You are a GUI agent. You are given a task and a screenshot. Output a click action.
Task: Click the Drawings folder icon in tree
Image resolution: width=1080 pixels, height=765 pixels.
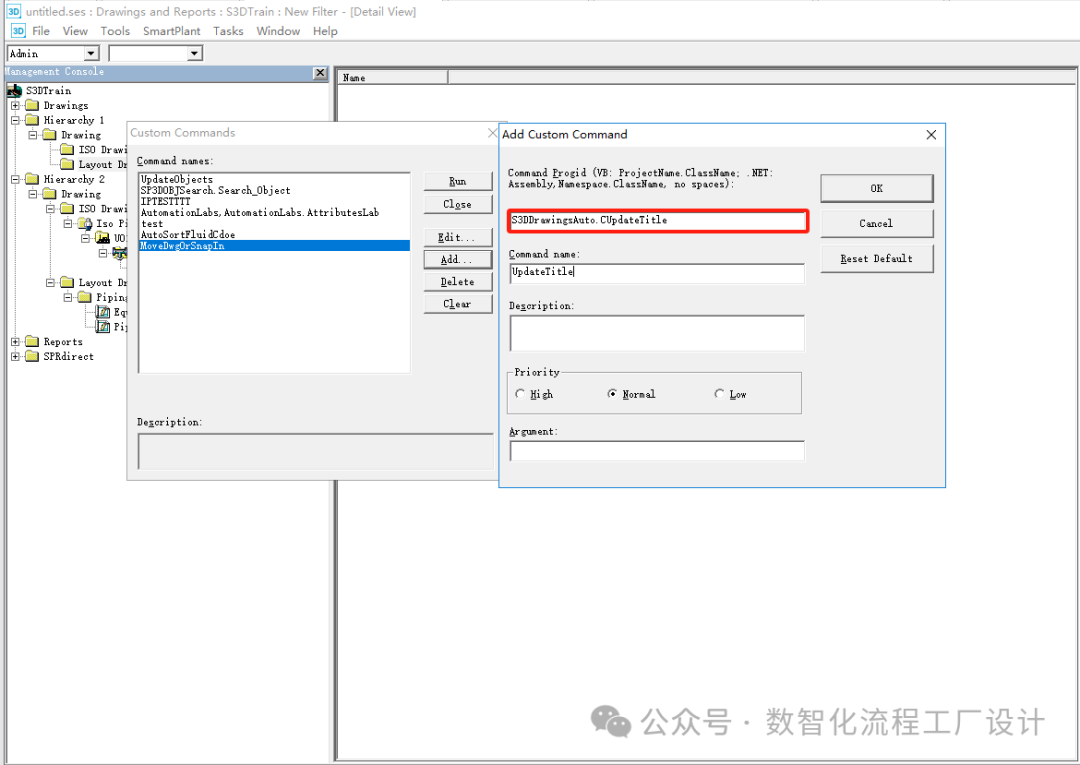coord(32,105)
